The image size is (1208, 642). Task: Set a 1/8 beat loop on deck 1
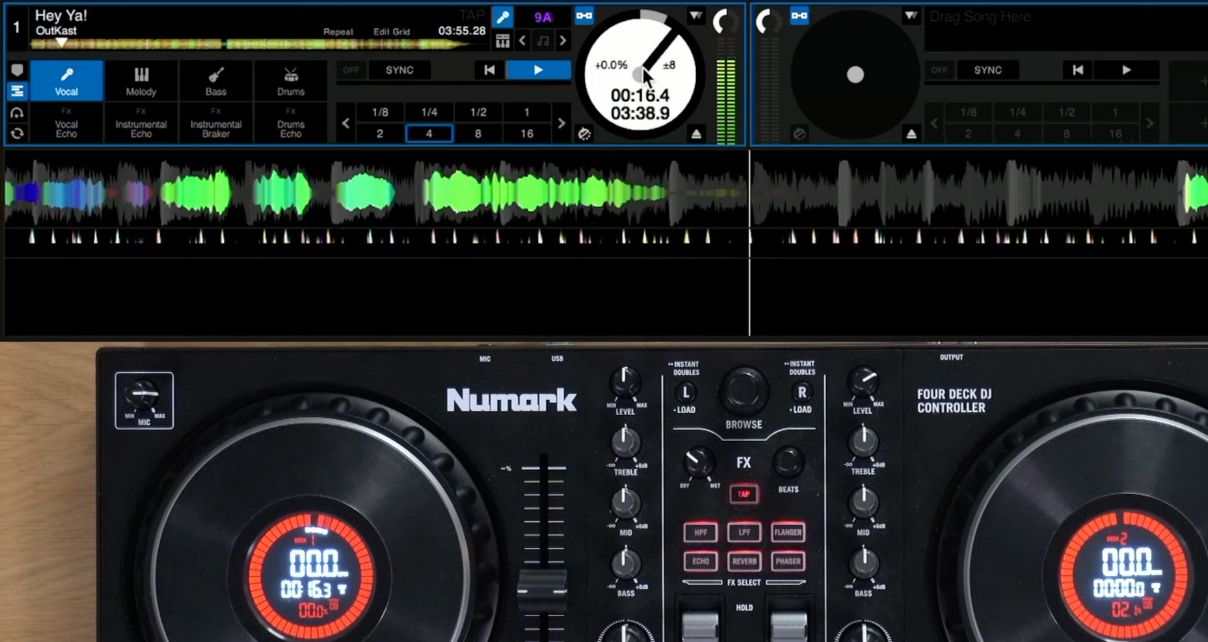click(x=380, y=112)
